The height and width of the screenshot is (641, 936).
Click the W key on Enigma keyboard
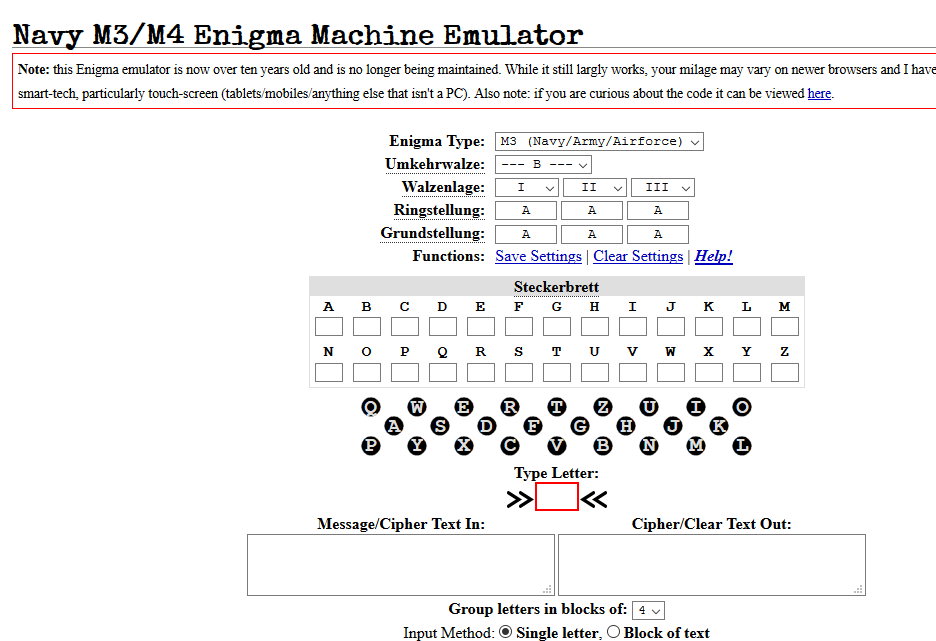click(x=417, y=407)
